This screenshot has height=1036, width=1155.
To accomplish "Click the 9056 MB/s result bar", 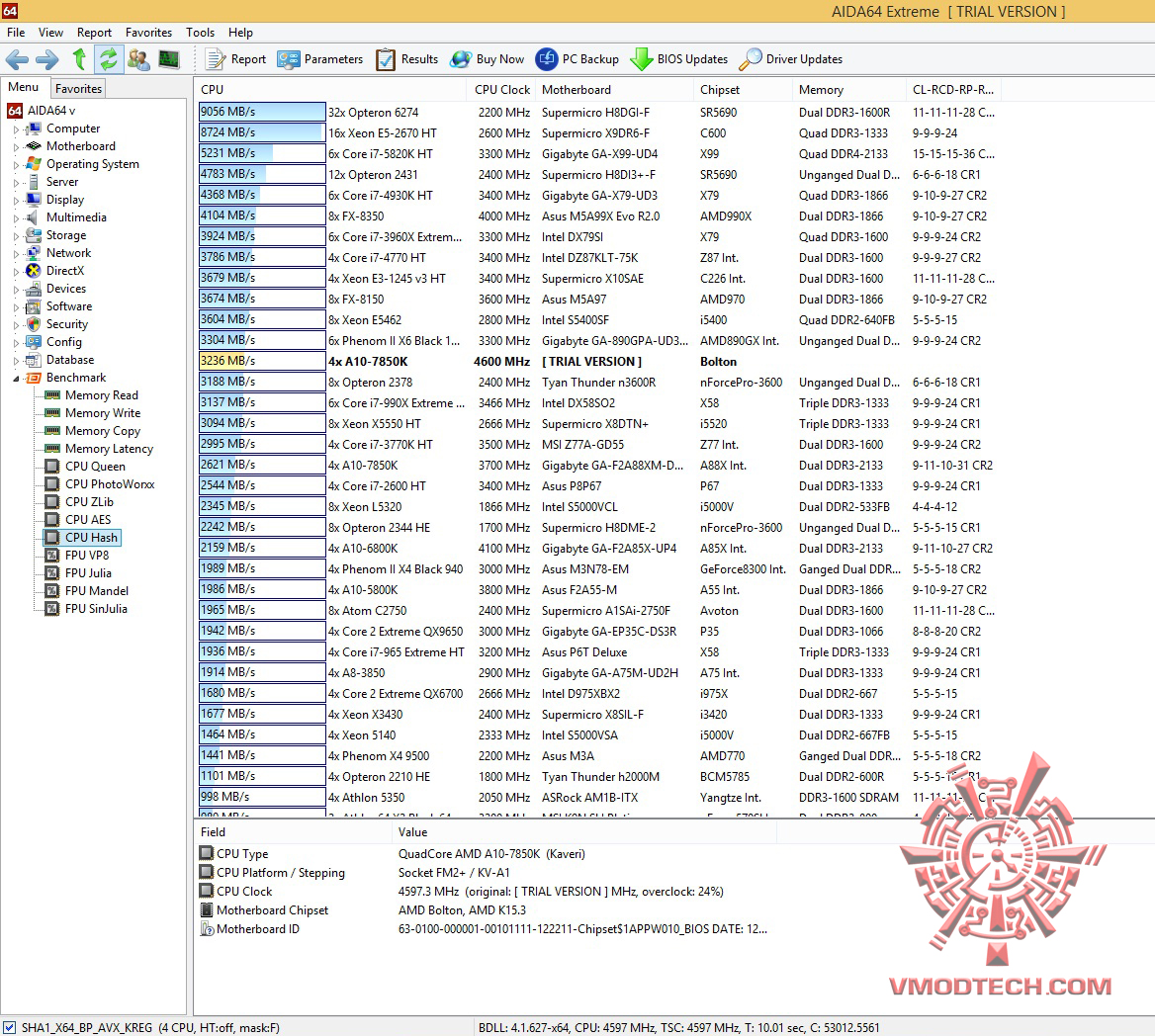I will click(x=261, y=112).
